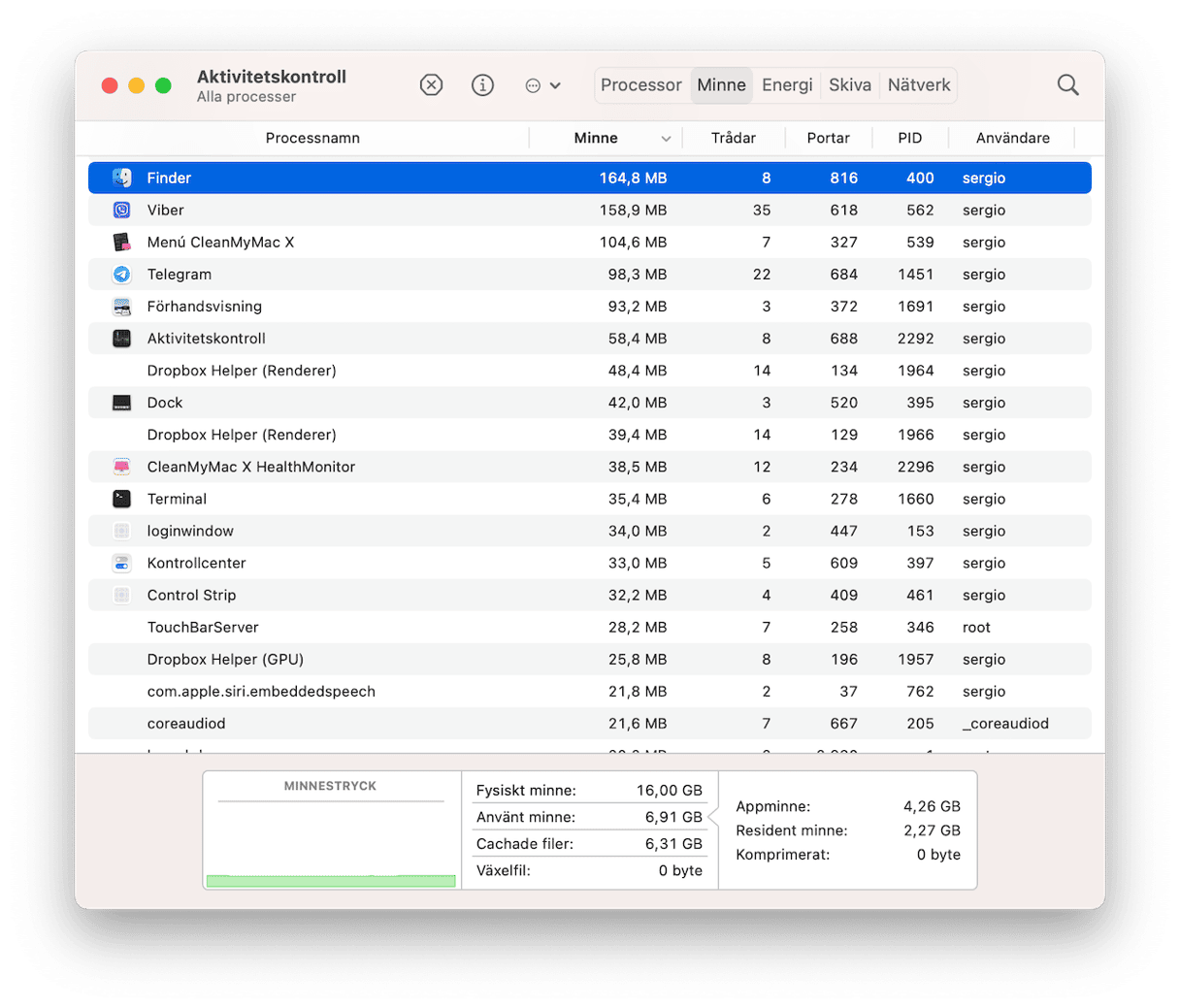The height and width of the screenshot is (1008, 1180).
Task: Click the loginwindow process icon
Action: [x=121, y=530]
